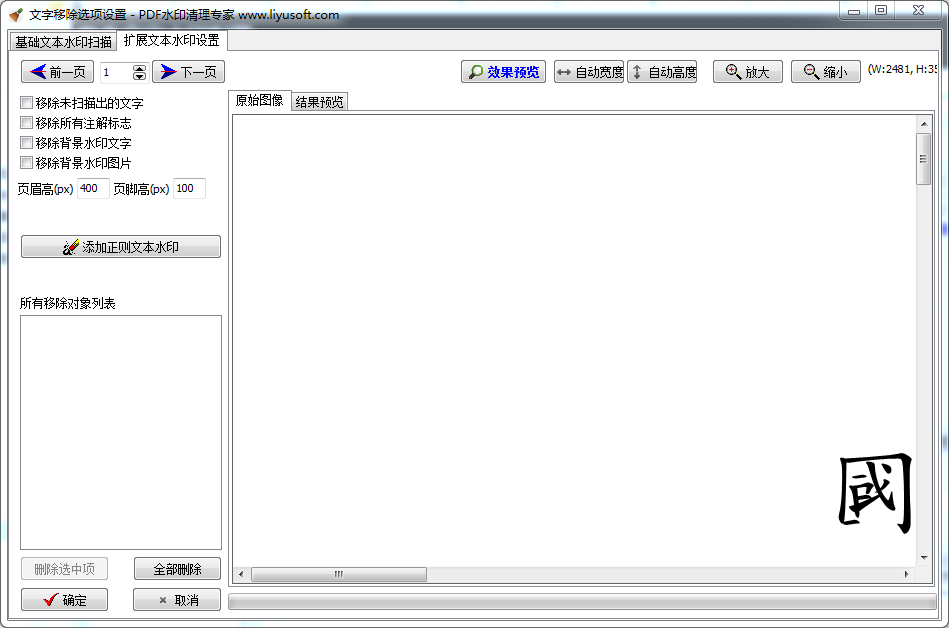Select the 自动宽度 auto-width tool

(x=589, y=71)
